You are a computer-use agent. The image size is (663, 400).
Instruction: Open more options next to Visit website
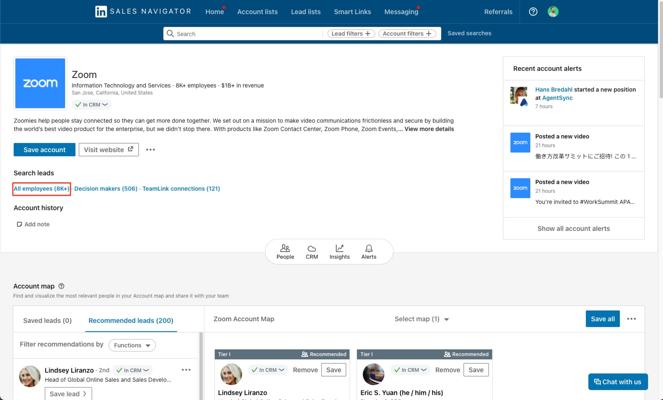[x=151, y=150]
